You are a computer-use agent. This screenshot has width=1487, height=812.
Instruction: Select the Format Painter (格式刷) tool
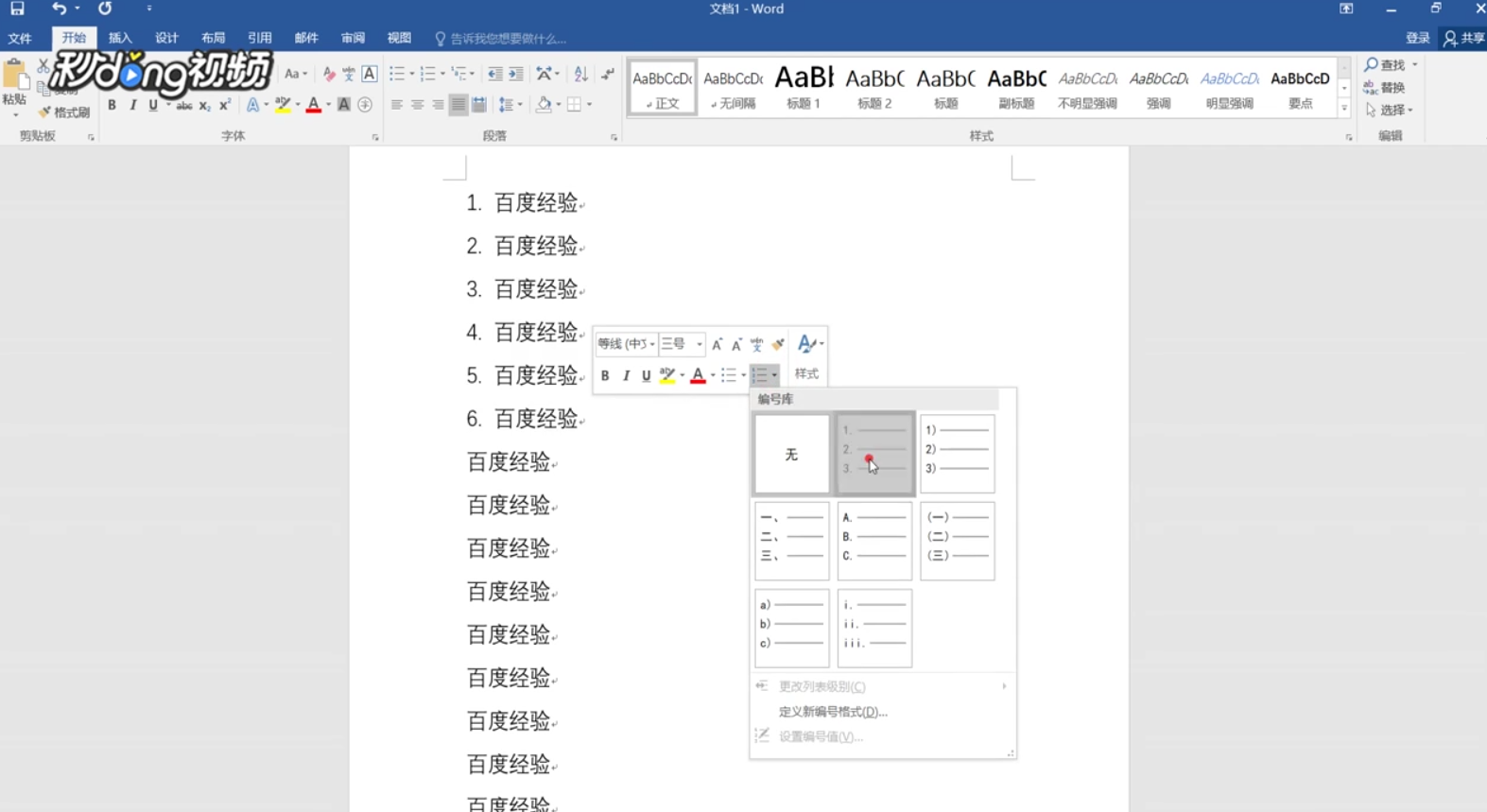64,112
